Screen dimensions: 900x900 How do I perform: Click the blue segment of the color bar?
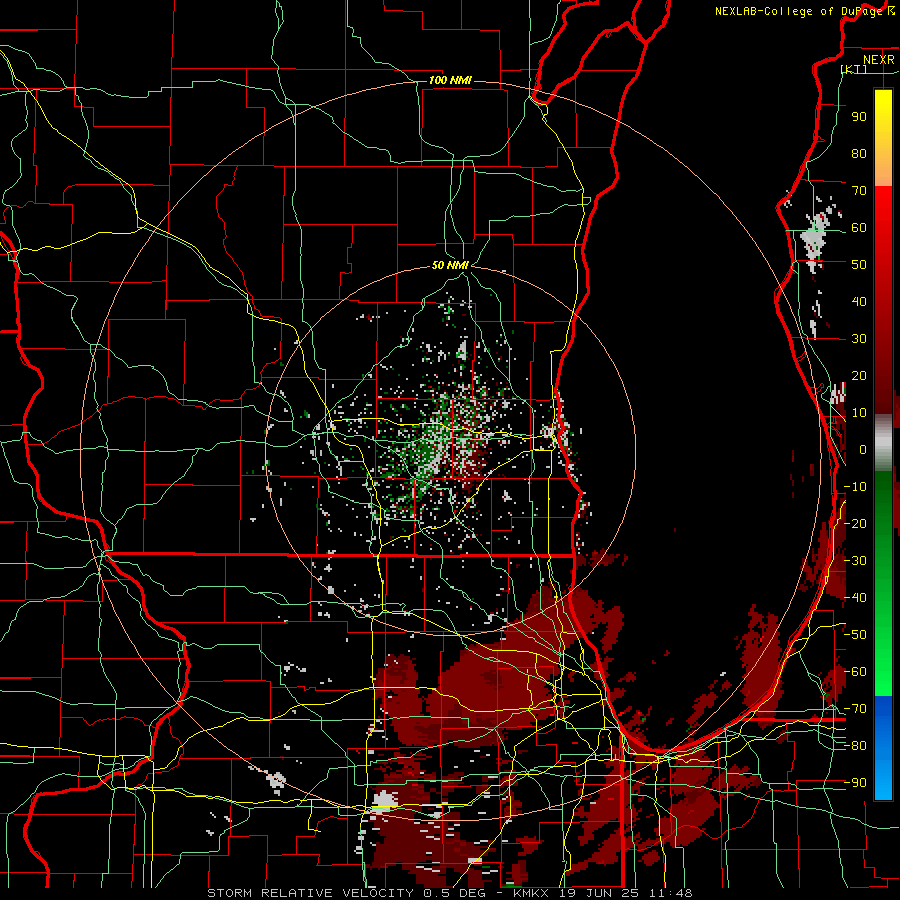coord(883,747)
